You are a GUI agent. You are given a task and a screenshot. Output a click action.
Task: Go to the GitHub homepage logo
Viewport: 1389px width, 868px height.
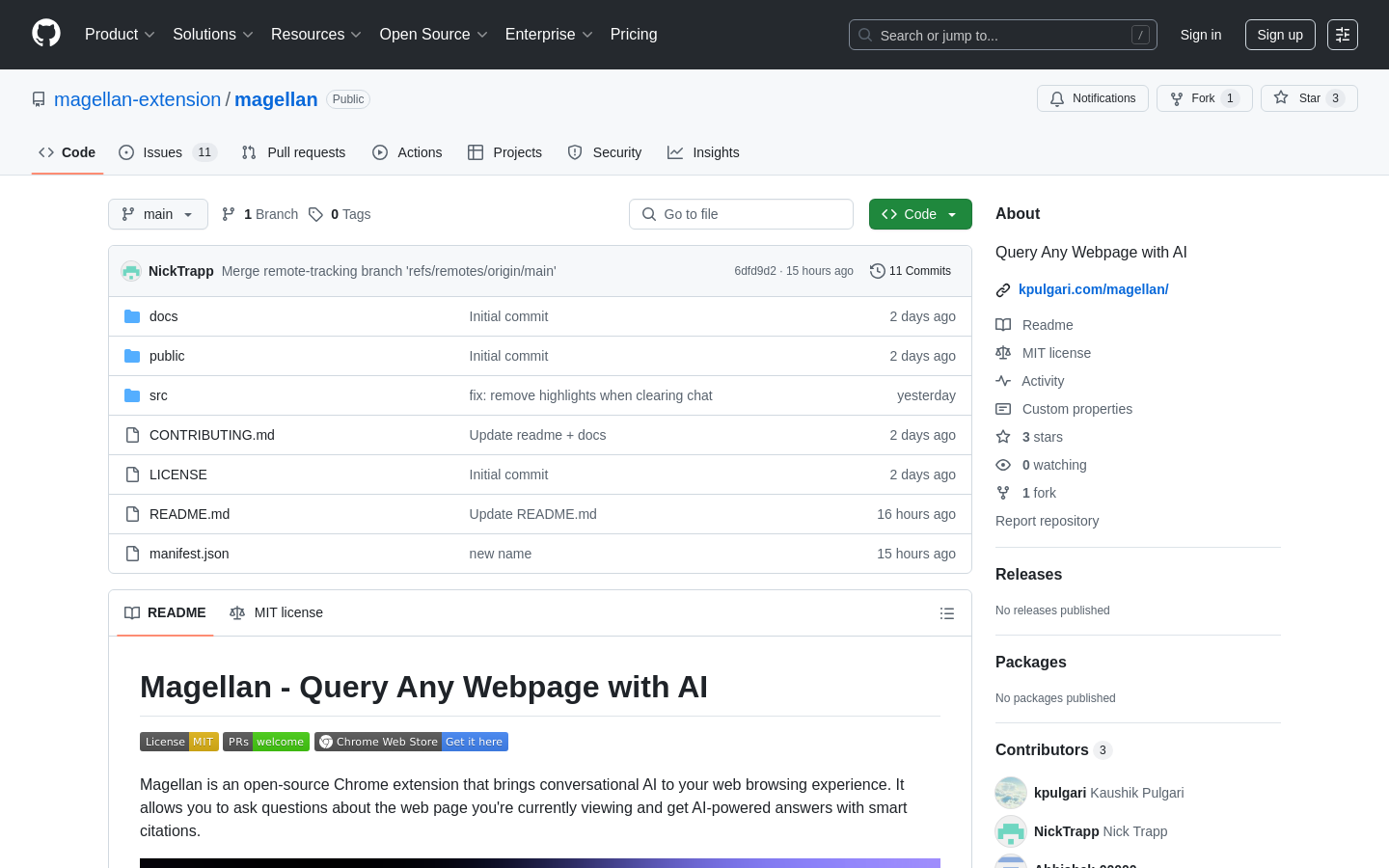click(46, 34)
